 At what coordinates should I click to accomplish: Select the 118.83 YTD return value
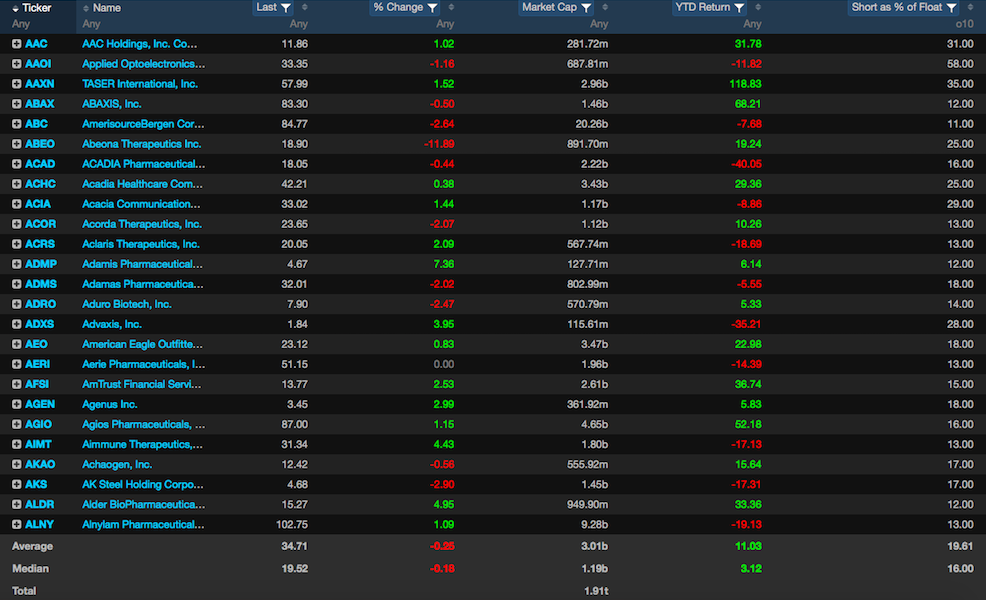[x=745, y=84]
